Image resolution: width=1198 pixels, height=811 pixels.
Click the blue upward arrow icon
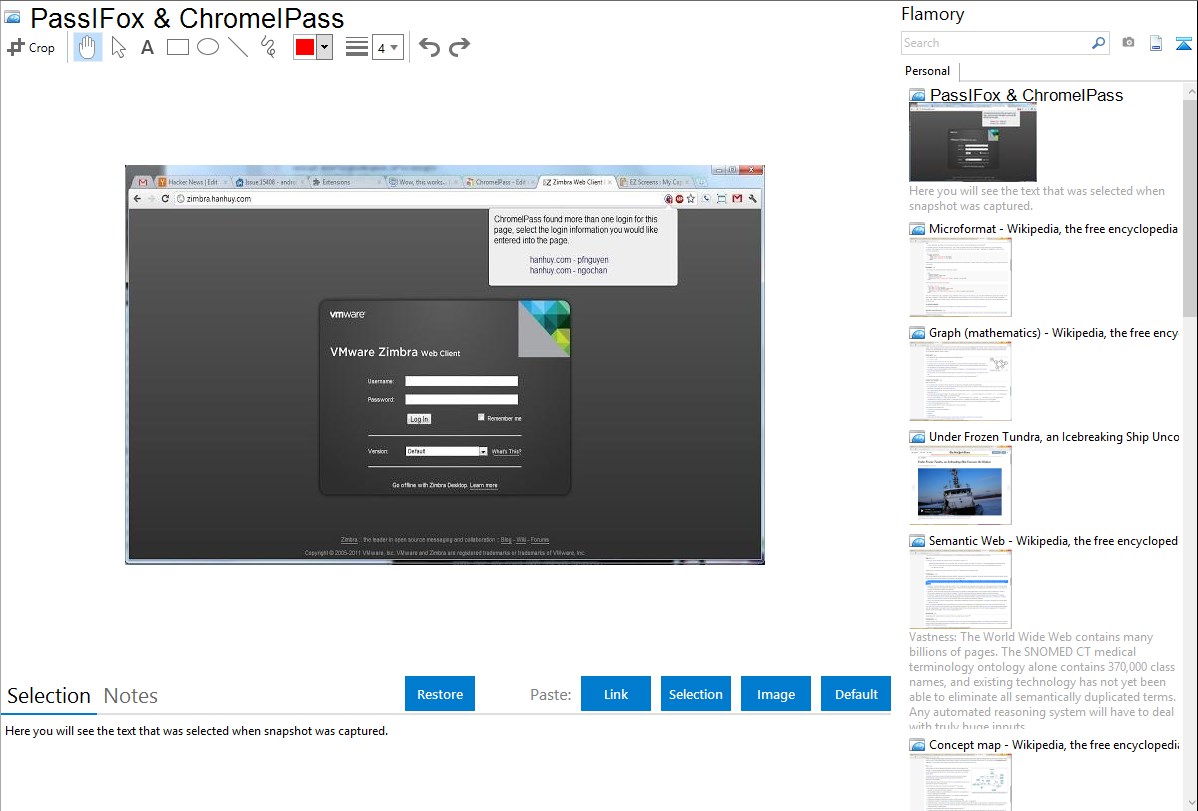(x=1183, y=43)
